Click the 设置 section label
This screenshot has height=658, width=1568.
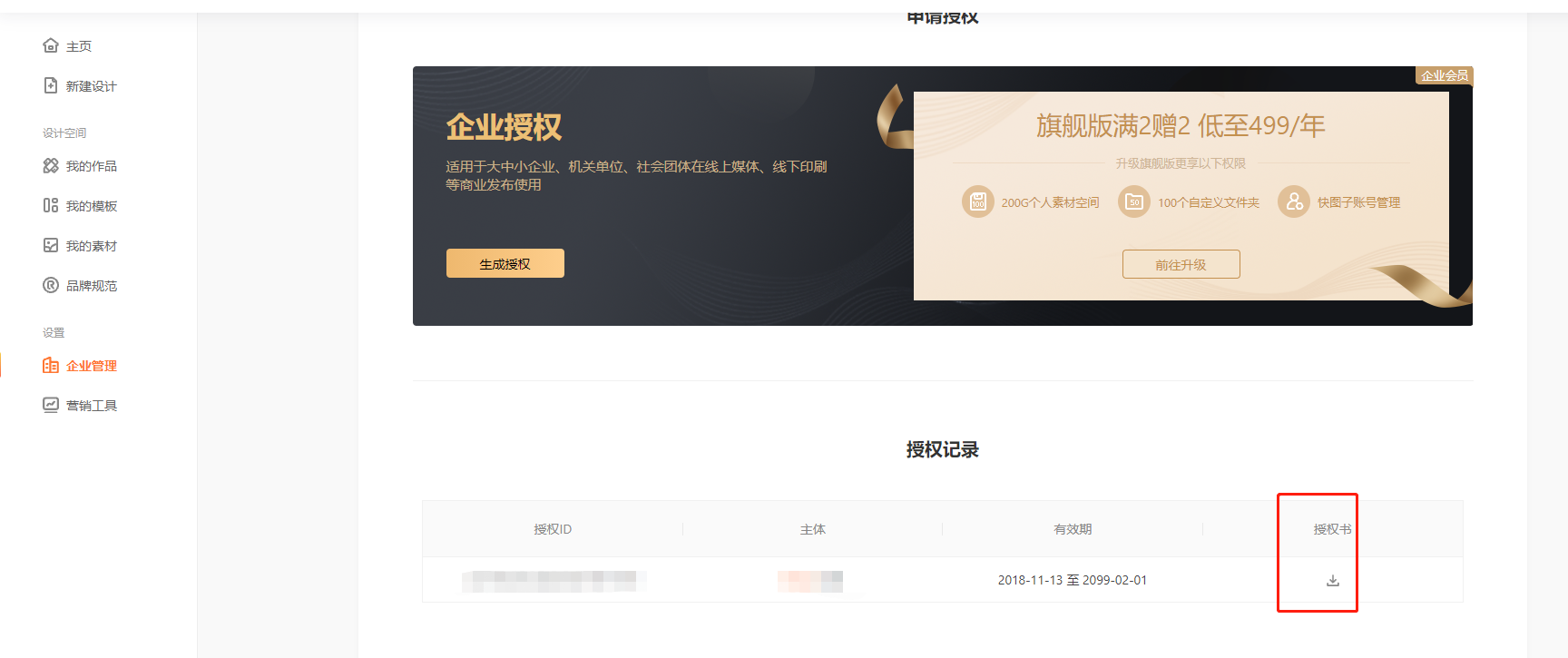(x=54, y=332)
